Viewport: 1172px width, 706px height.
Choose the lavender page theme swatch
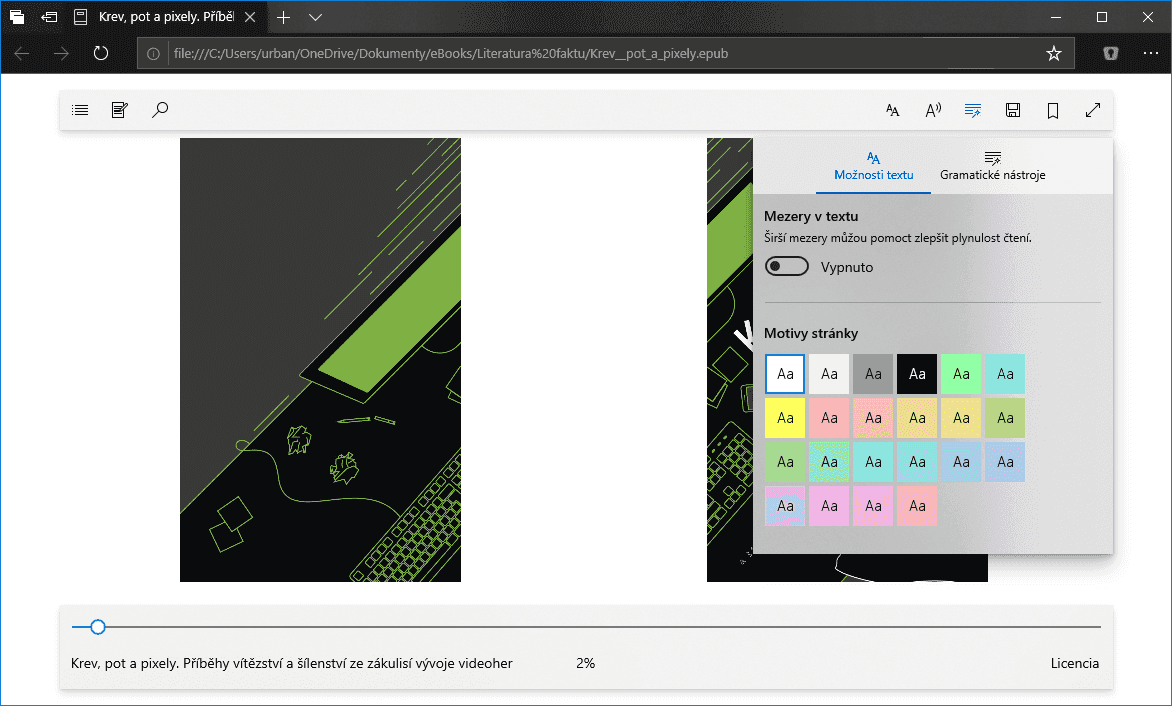tap(785, 506)
